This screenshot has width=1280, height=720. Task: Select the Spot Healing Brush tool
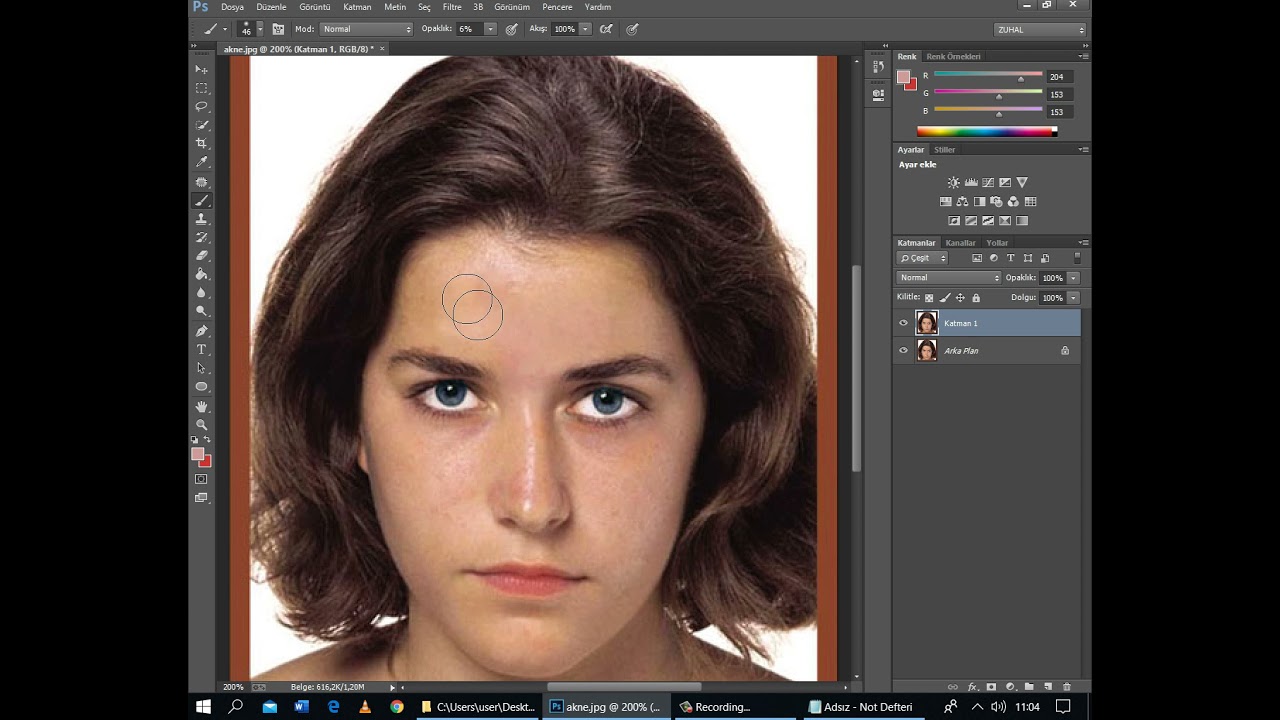[201, 182]
